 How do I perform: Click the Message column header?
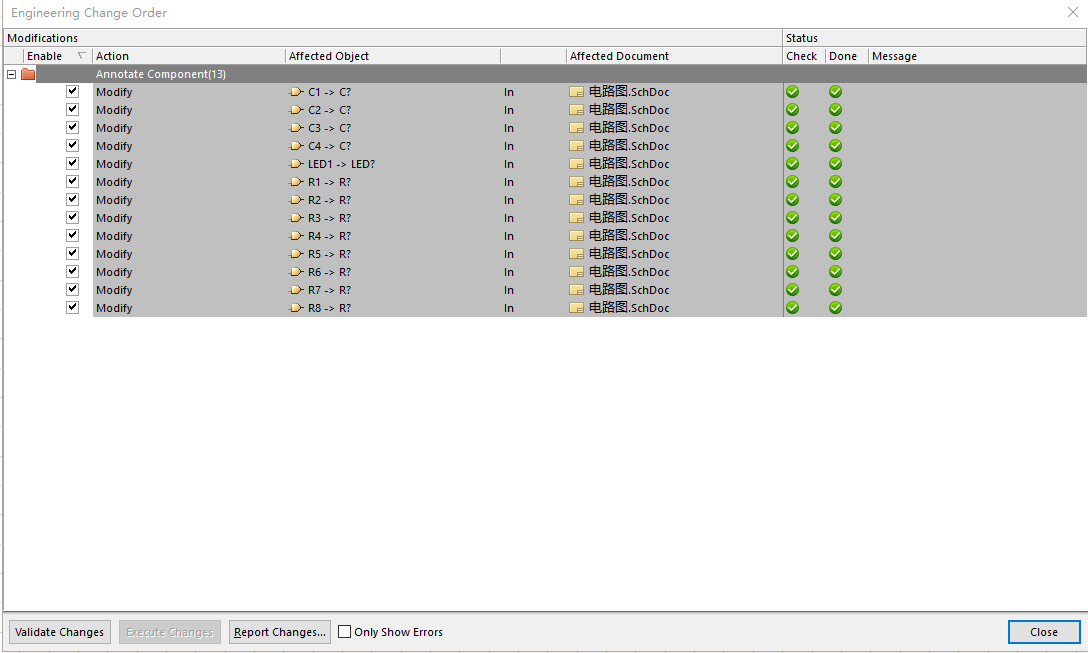[977, 56]
